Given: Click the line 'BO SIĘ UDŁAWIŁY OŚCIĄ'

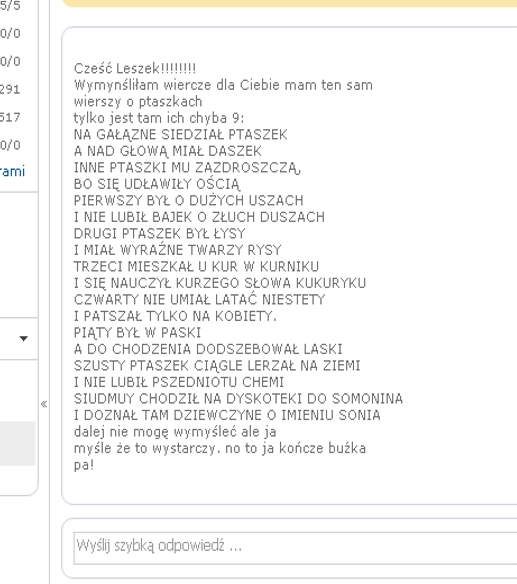Looking at the screenshot, I should click(x=157, y=184).
